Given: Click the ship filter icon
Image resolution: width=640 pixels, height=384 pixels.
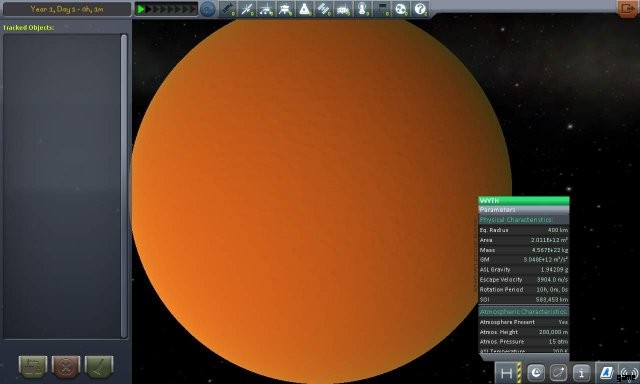Looking at the screenshot, I should click(305, 9).
